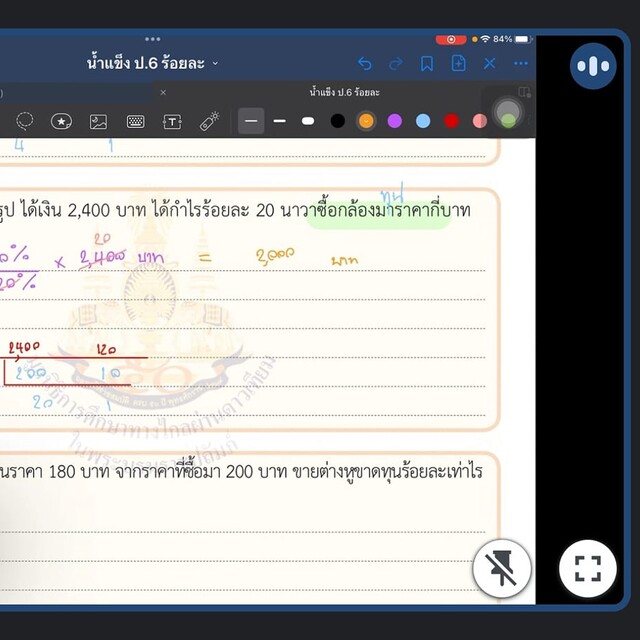The width and height of the screenshot is (640, 640).
Task: Tap the three-dot multitasking control
Action: (x=153, y=39)
